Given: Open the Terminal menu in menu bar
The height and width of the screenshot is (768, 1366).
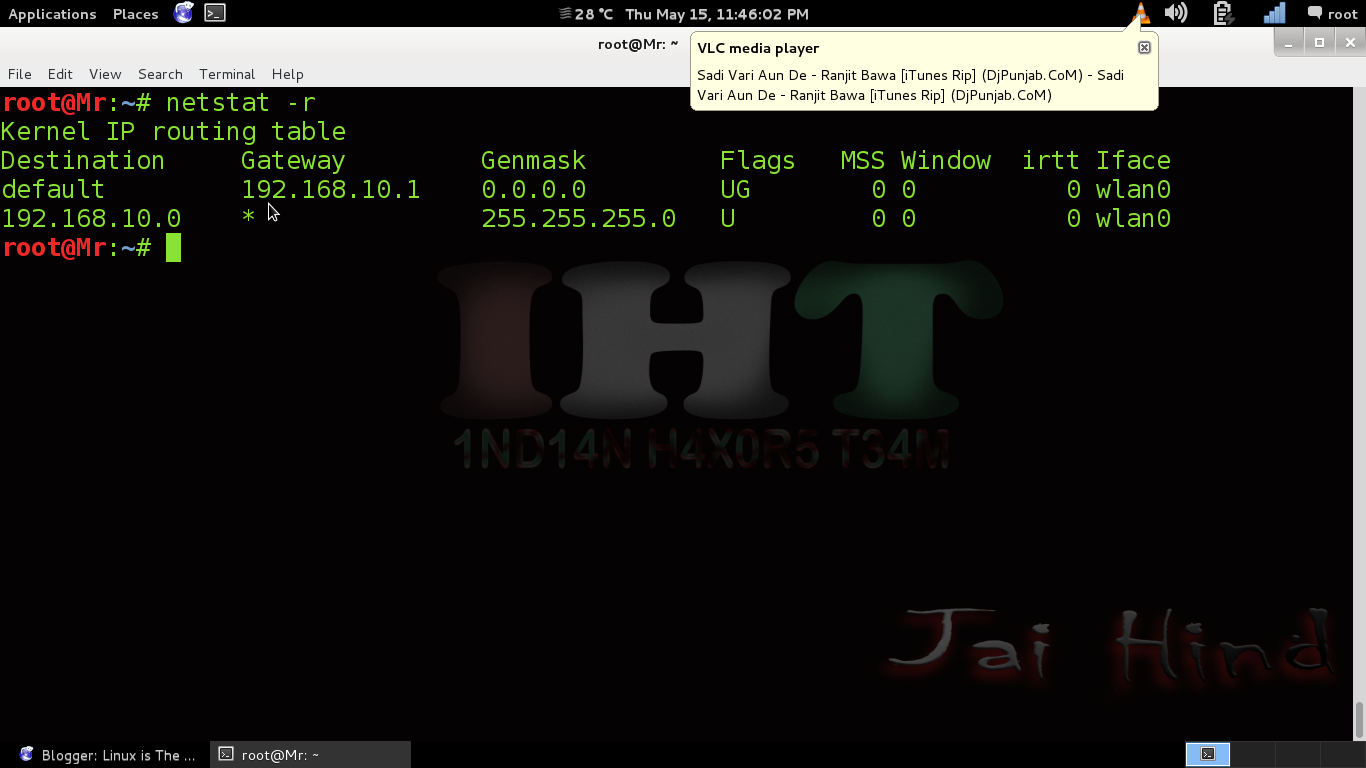Looking at the screenshot, I should (x=226, y=74).
